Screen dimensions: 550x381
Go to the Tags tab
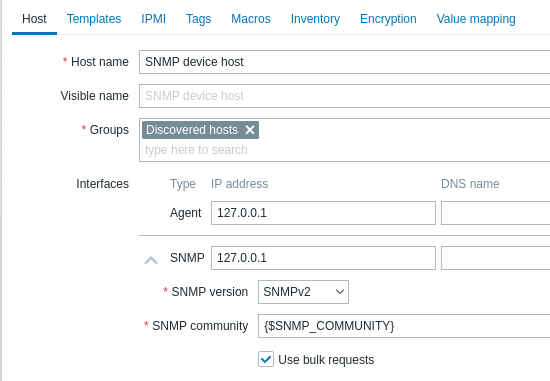199,19
